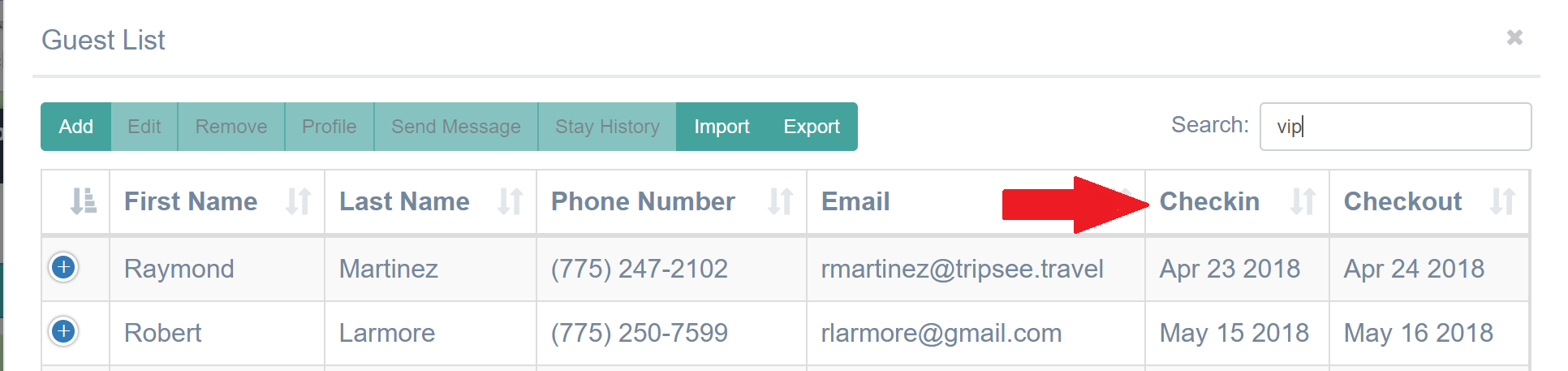This screenshot has width=1568, height=371.
Task: Import a guest list
Action: pos(722,127)
